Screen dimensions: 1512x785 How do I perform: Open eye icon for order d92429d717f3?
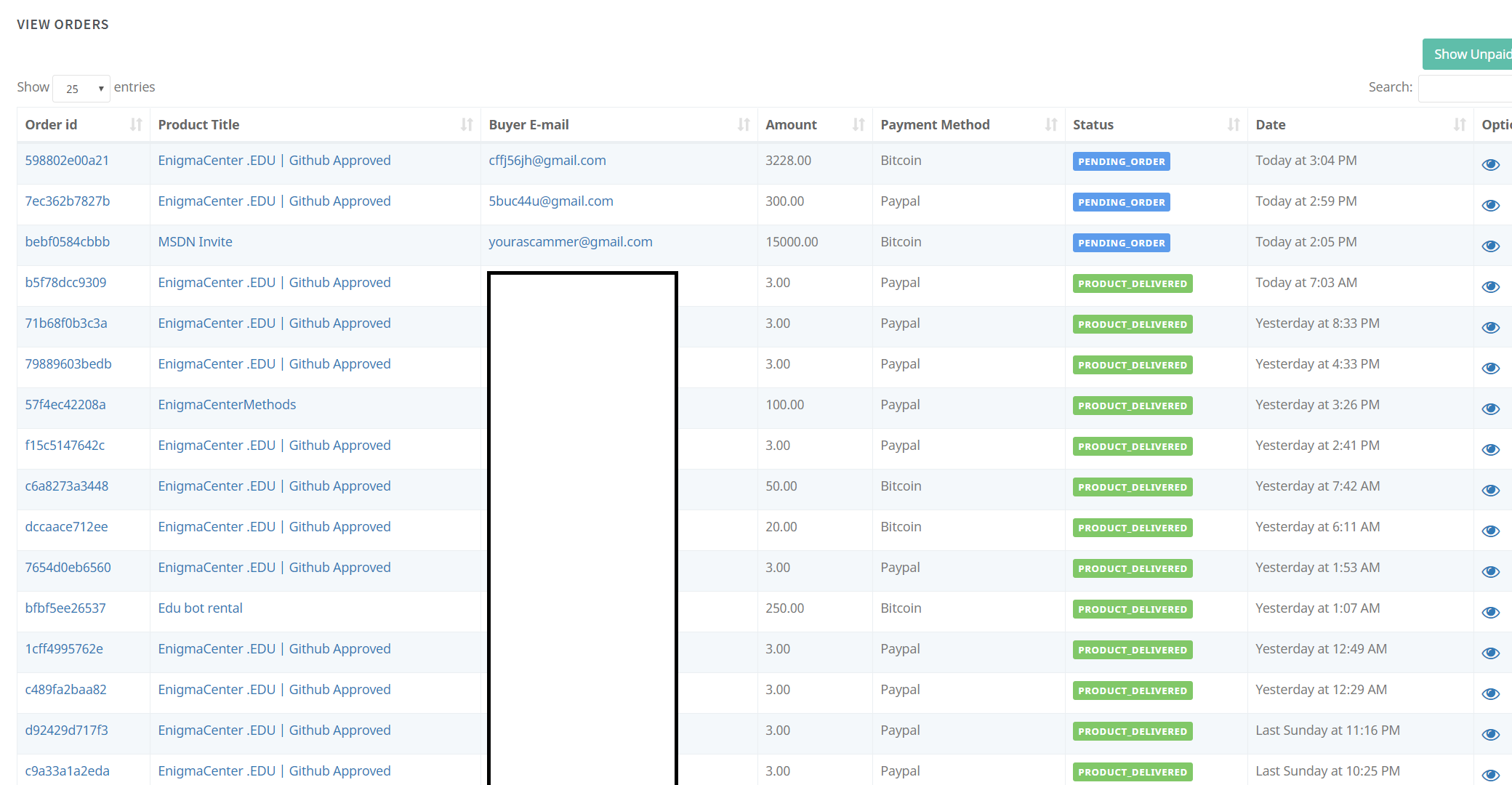(1490, 735)
